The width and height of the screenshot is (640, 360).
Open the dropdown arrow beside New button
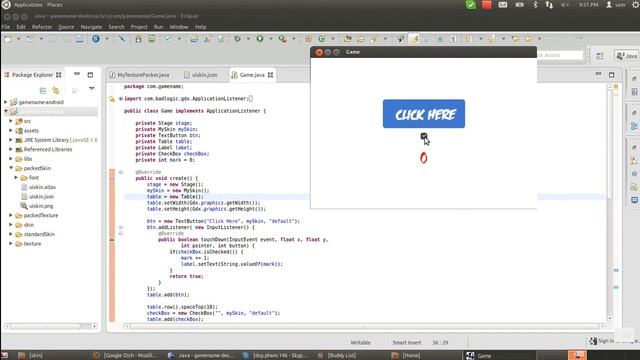pyautogui.click(x=18, y=39)
